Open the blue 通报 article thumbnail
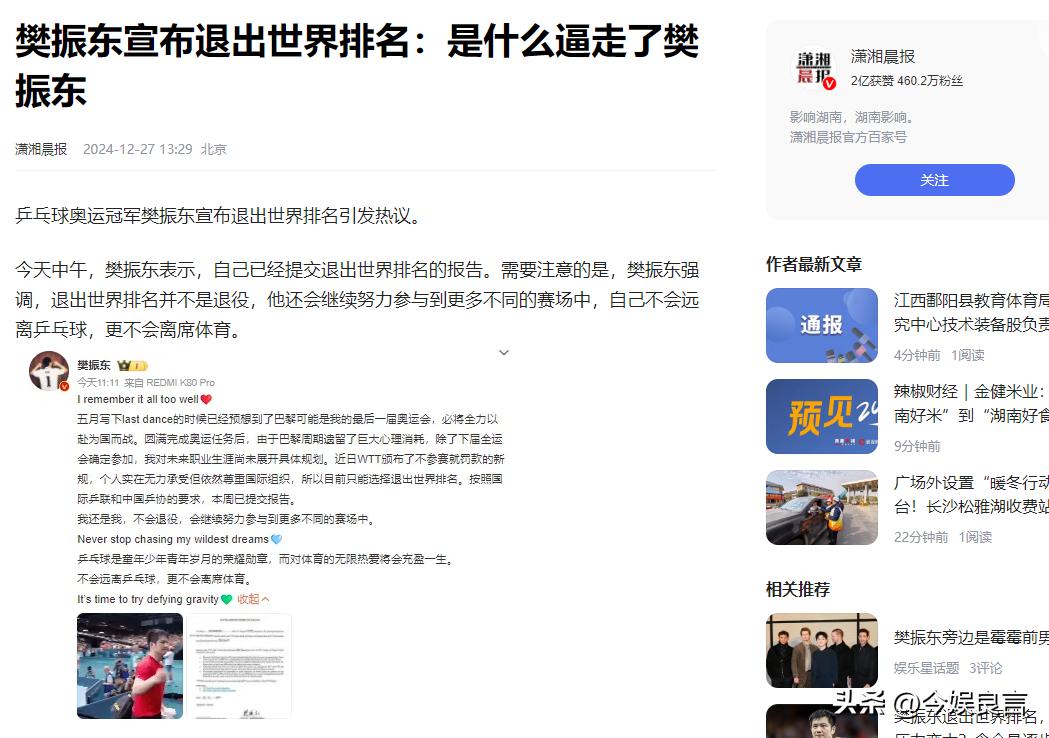Image resolution: width=1049 pixels, height=738 pixels. point(822,325)
